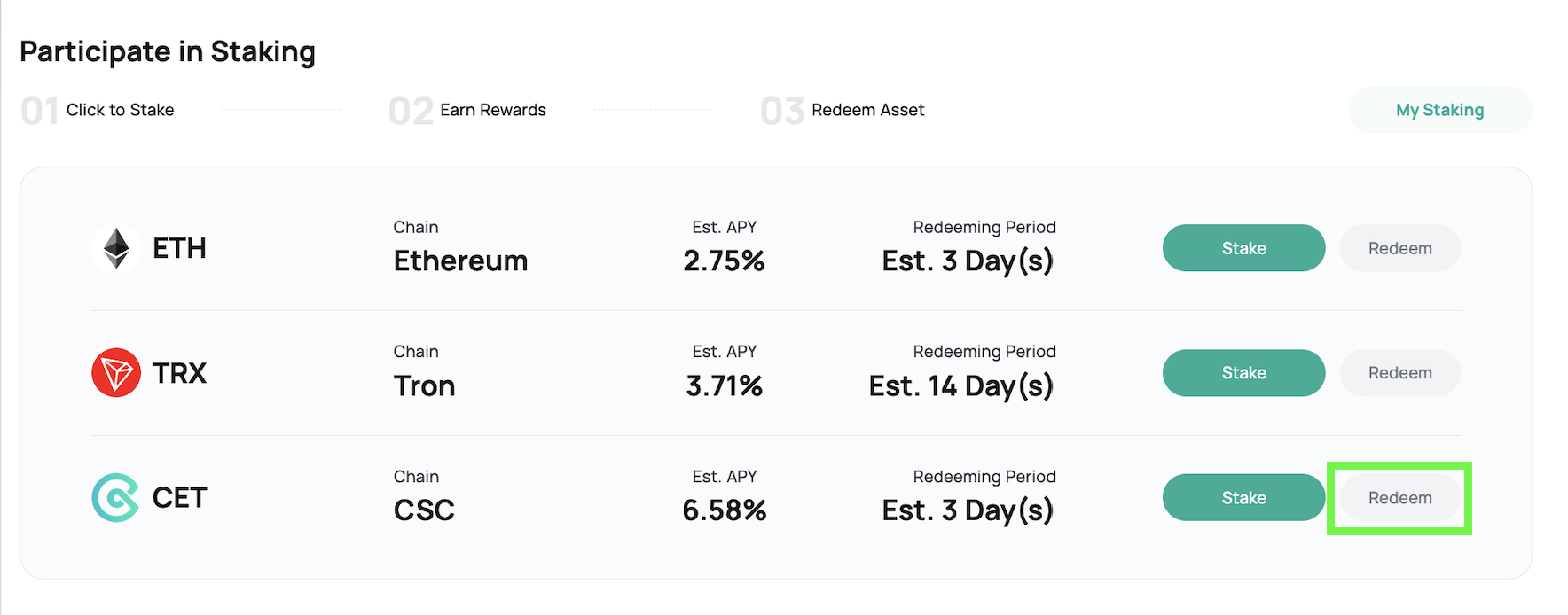The width and height of the screenshot is (1568, 615).
Task: Click the Ethereum ETH coin logo
Action: pyautogui.click(x=116, y=248)
